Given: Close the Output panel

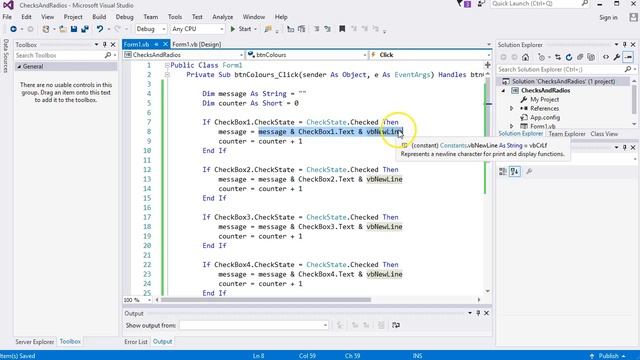Looking at the screenshot, I should [x=487, y=313].
